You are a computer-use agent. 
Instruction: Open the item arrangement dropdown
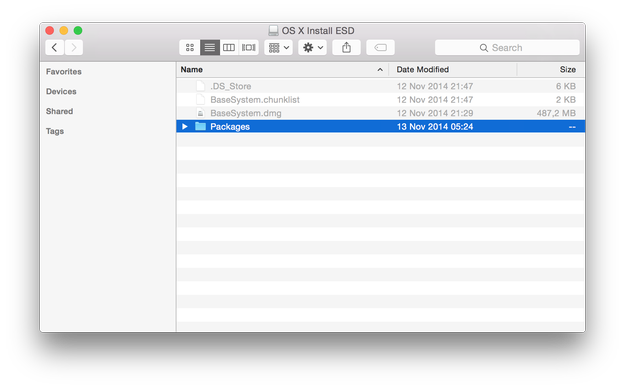click(x=279, y=47)
